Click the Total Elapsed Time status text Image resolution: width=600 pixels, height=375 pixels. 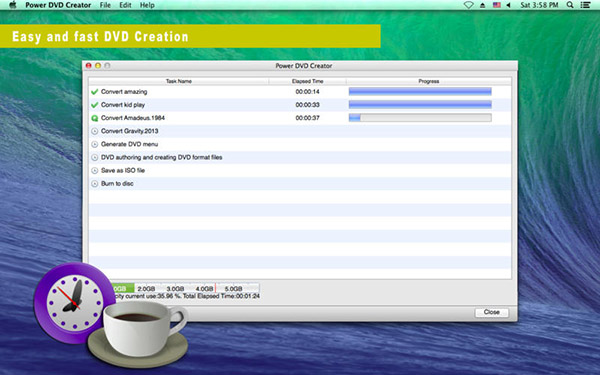pos(221,296)
